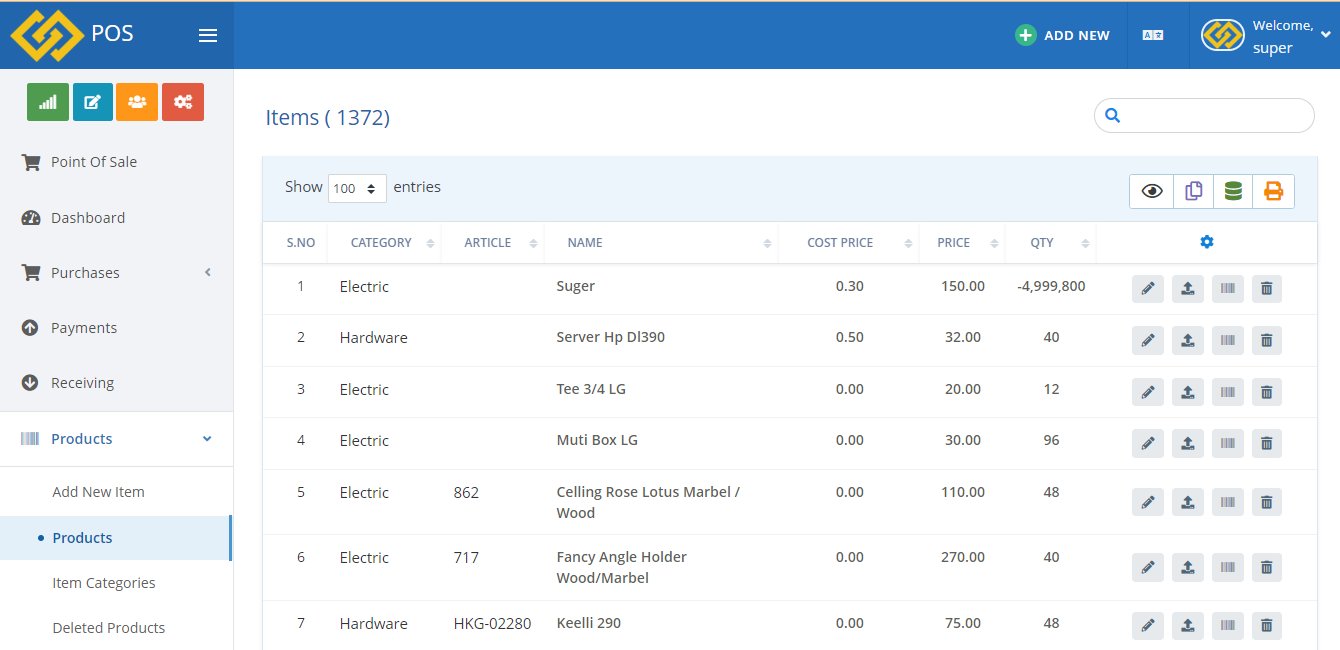Click the pencil edit icon for Suger
The height and width of the screenshot is (650, 1340).
[1148, 289]
